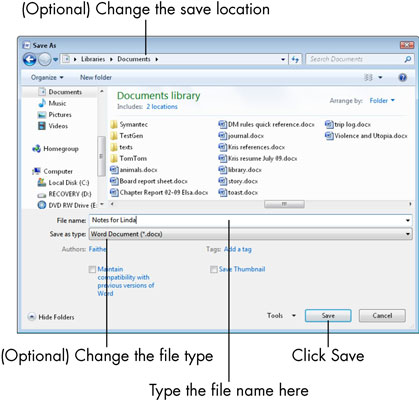Click Documents in the address path
The height and width of the screenshot is (400, 419).
[134, 59]
